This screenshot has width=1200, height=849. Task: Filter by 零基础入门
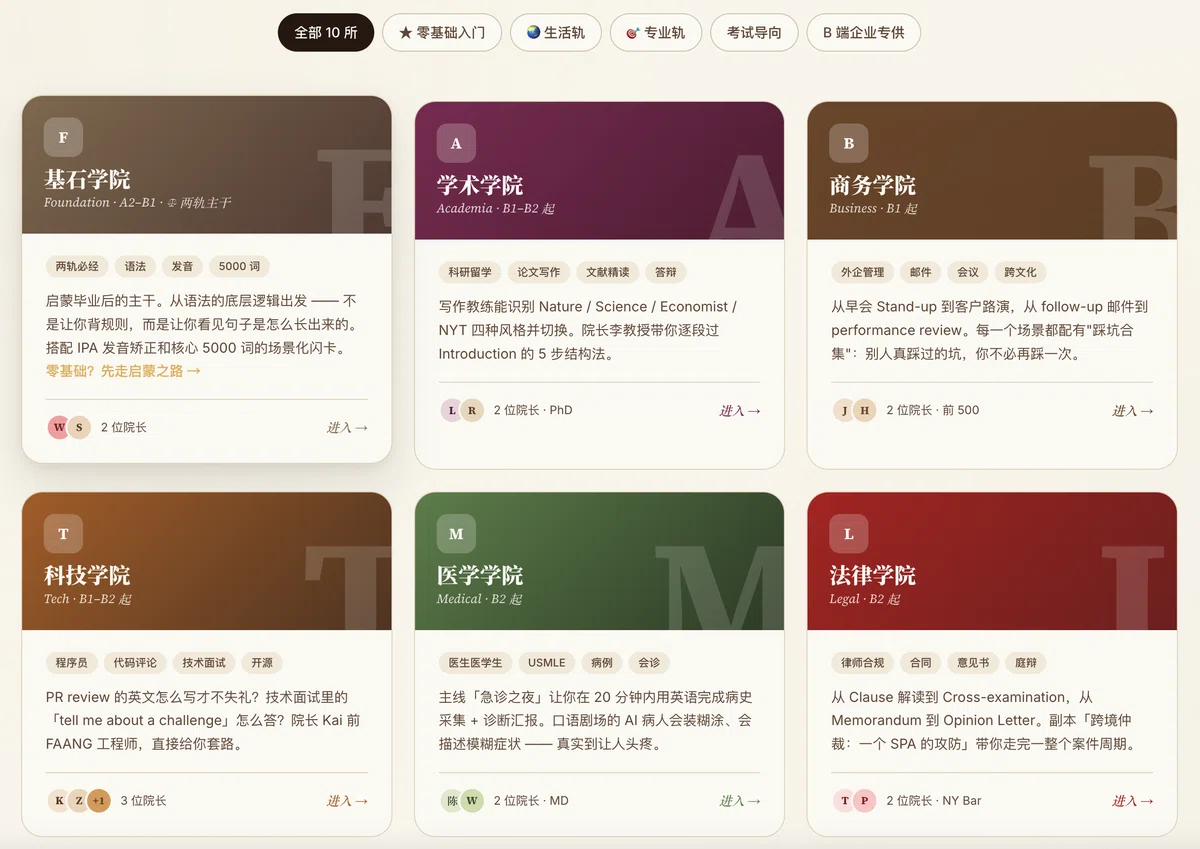pos(442,32)
